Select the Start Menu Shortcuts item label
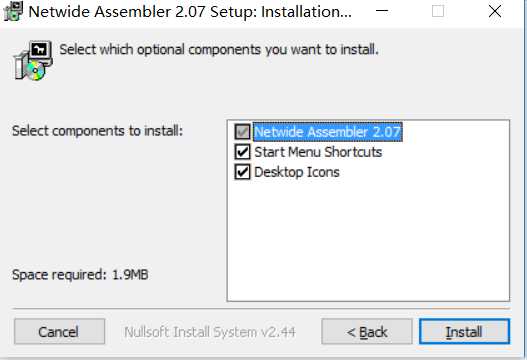This screenshot has height=360, width=527. 318,152
